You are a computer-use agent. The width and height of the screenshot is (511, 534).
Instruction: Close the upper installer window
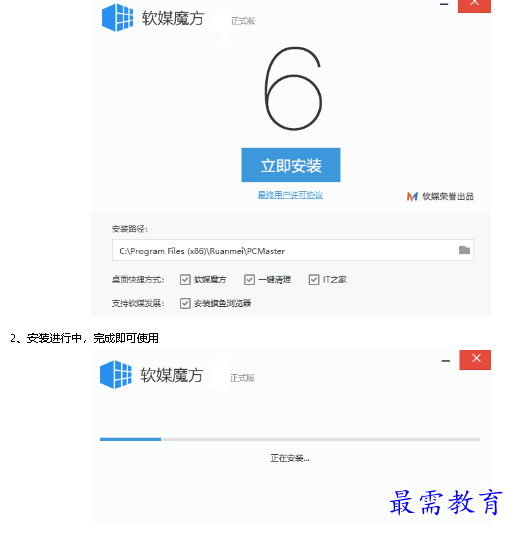(x=474, y=5)
